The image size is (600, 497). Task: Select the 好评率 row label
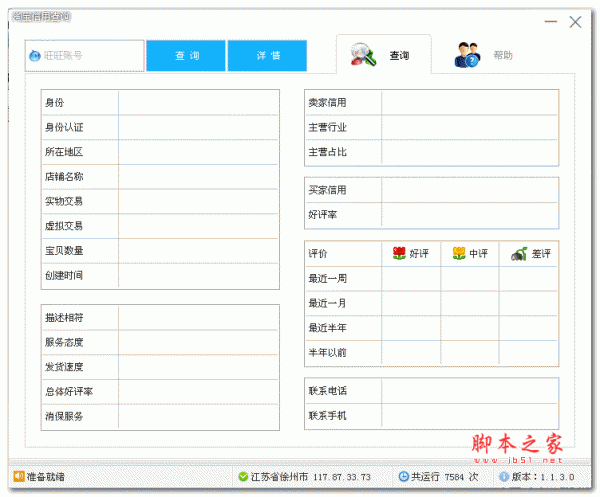coord(323,215)
